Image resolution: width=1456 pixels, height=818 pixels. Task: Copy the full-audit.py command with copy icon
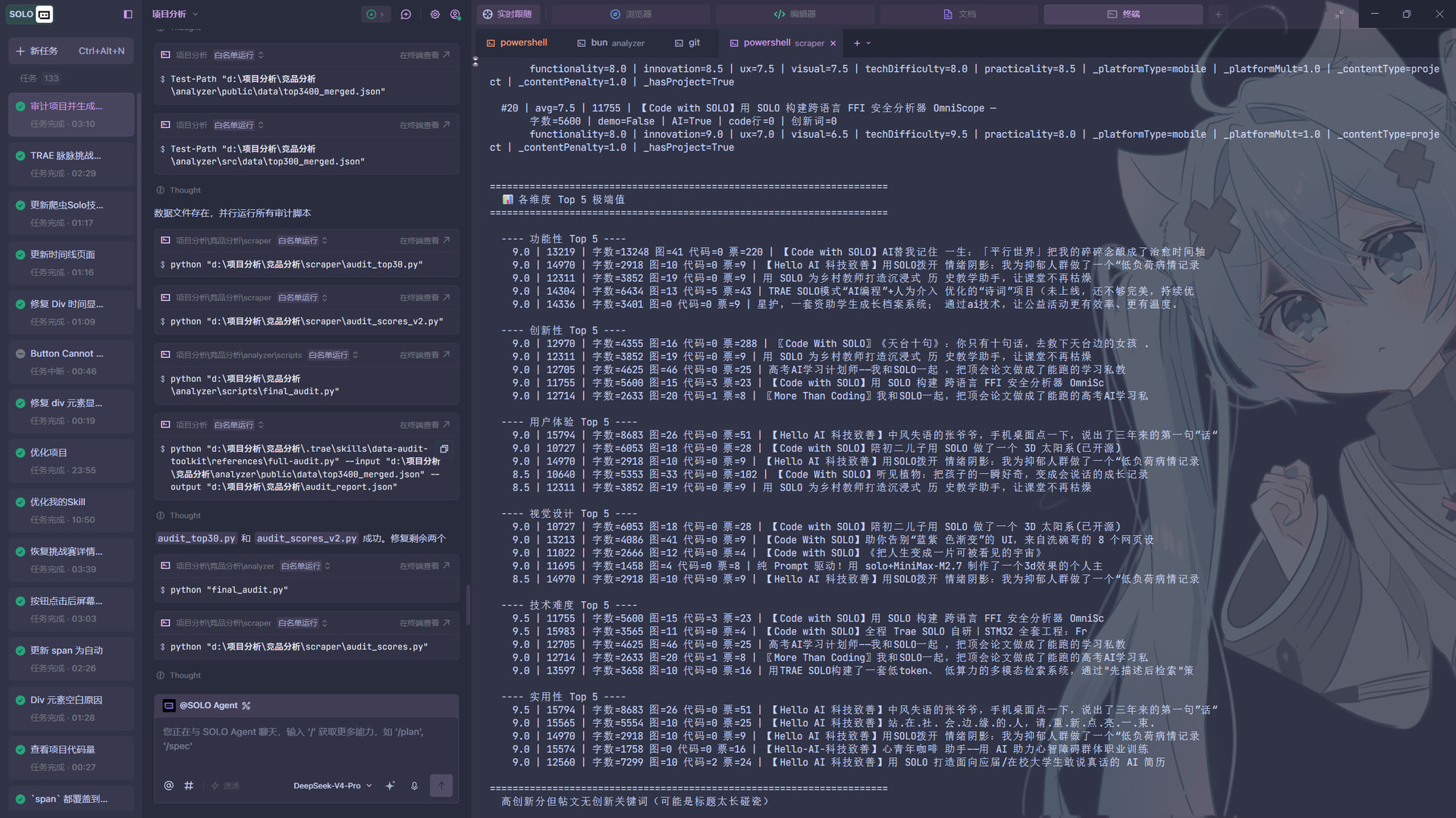pyautogui.click(x=444, y=449)
